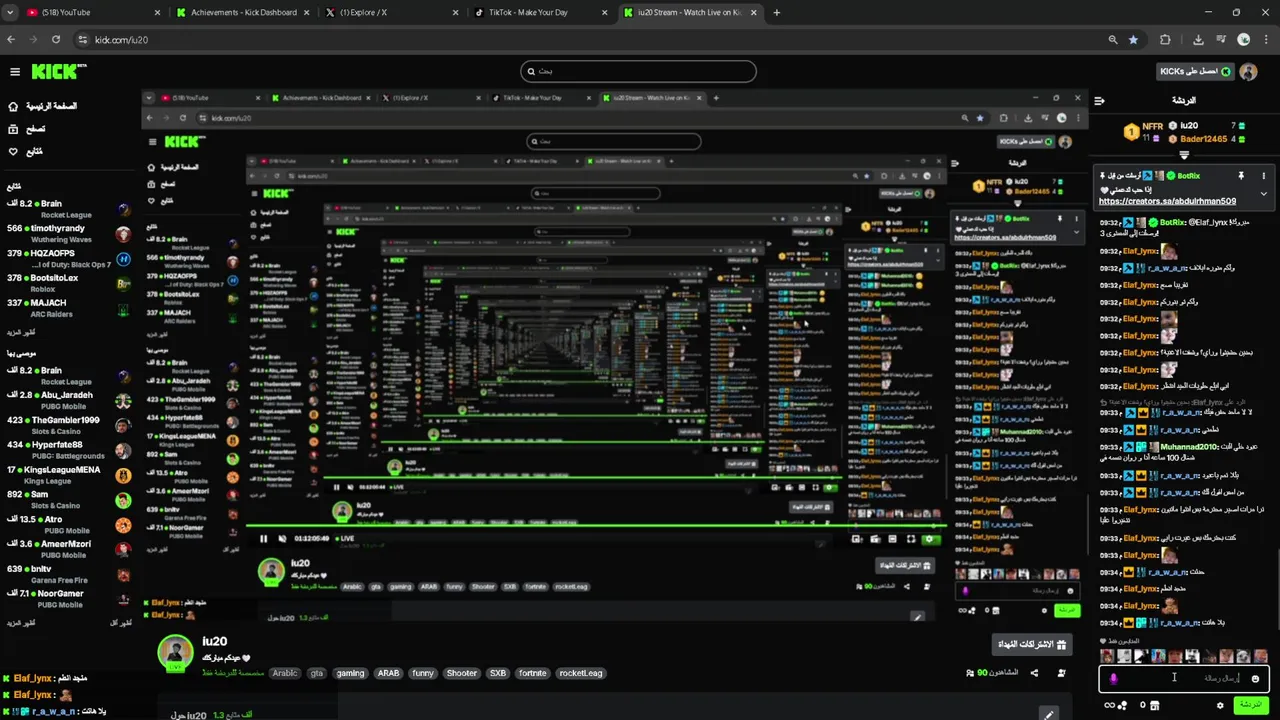Open bnitv Garena Free Fire channel
Screen dimensions: 1280x720
tap(69, 574)
